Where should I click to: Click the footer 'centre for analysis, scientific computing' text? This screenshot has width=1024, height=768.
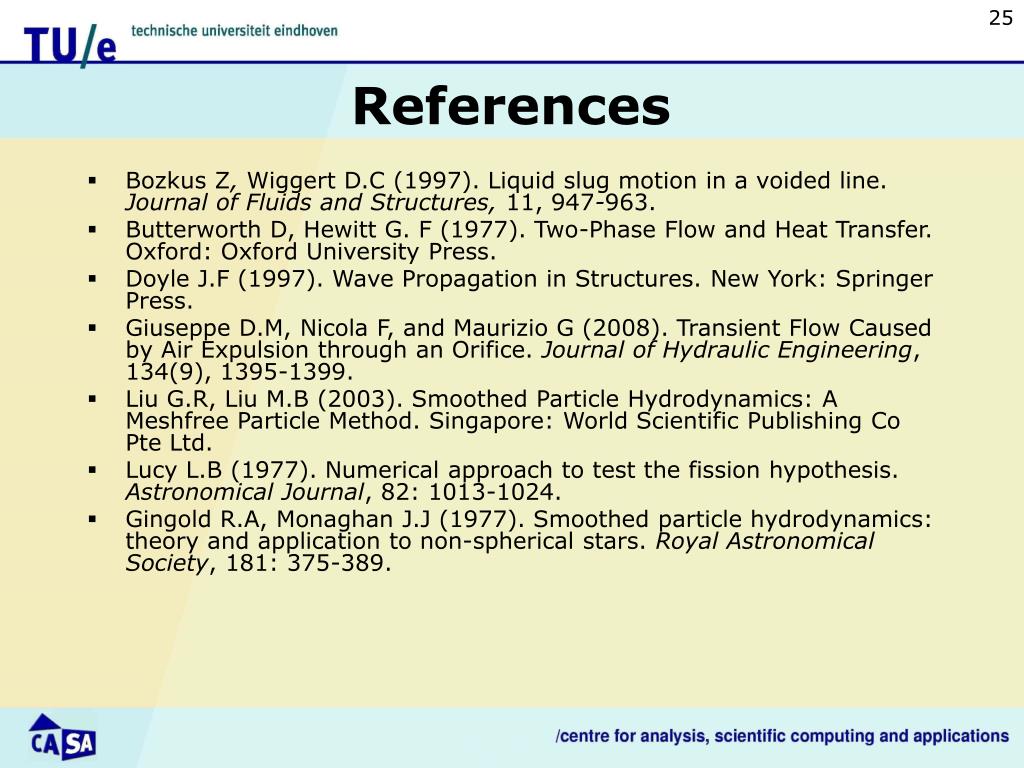782,737
